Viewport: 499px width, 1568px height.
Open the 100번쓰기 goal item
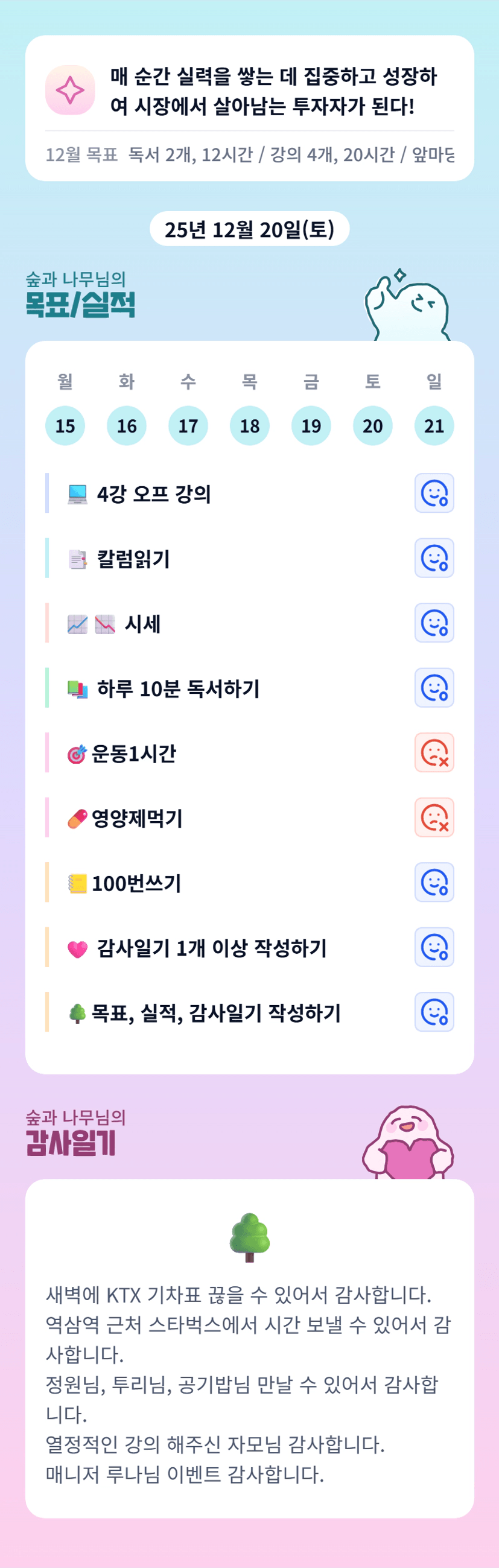[137, 883]
